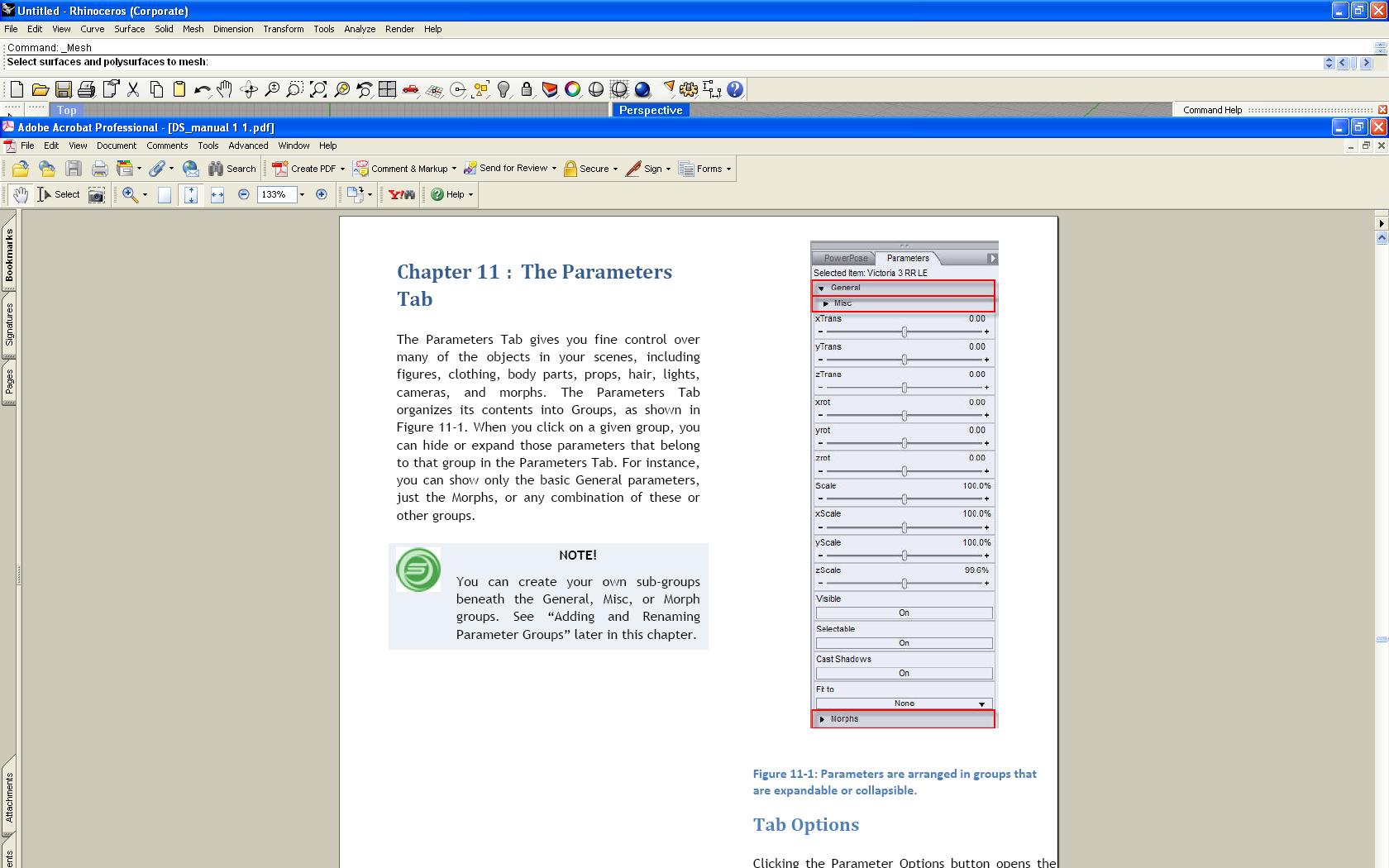Open the Attachments side panel tab
This screenshot has width=1389, height=868.
tap(9, 798)
